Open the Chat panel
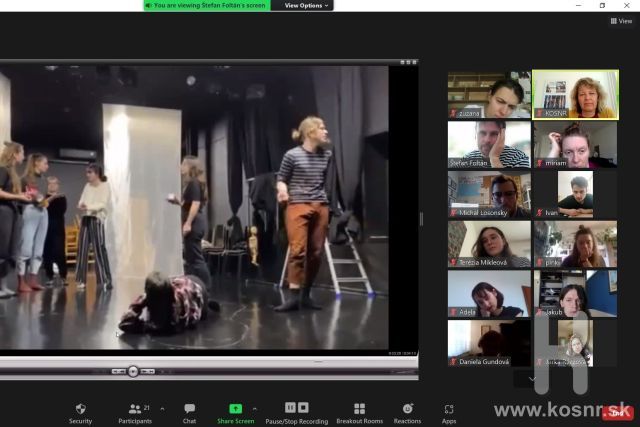 tap(189, 409)
